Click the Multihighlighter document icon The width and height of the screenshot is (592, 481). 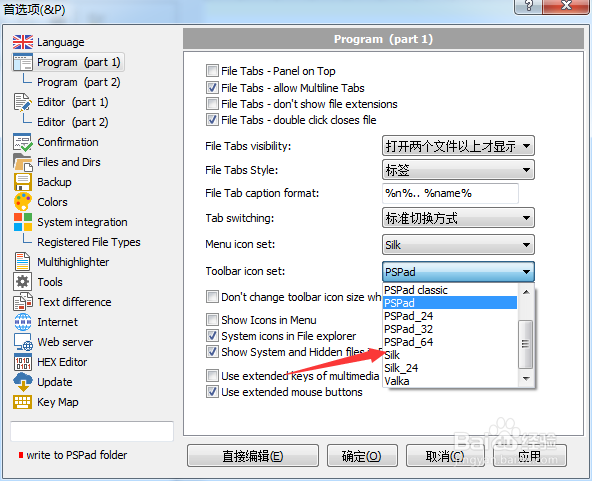coord(23,262)
